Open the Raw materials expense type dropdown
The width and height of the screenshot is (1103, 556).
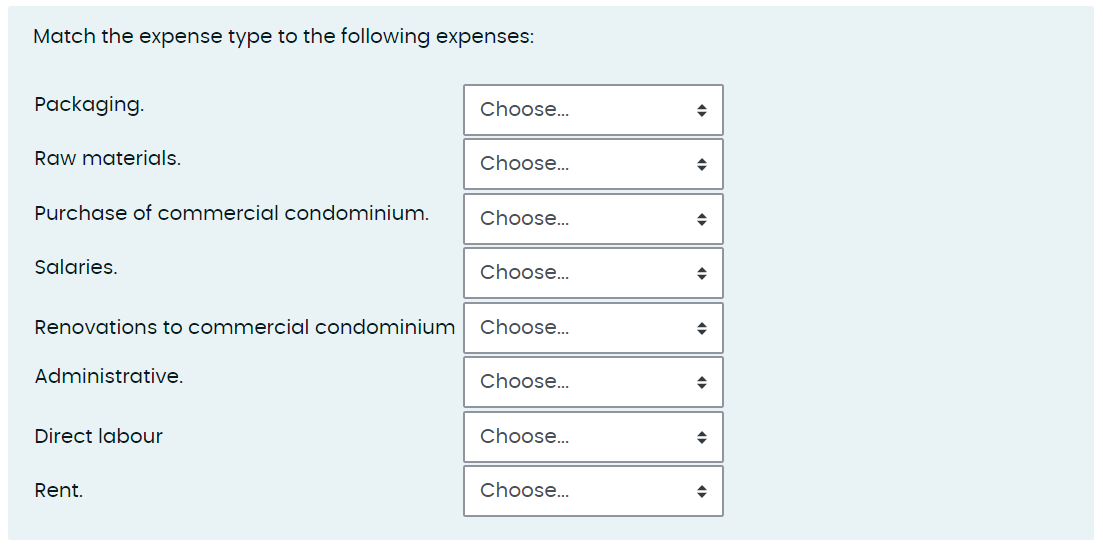tap(593, 164)
